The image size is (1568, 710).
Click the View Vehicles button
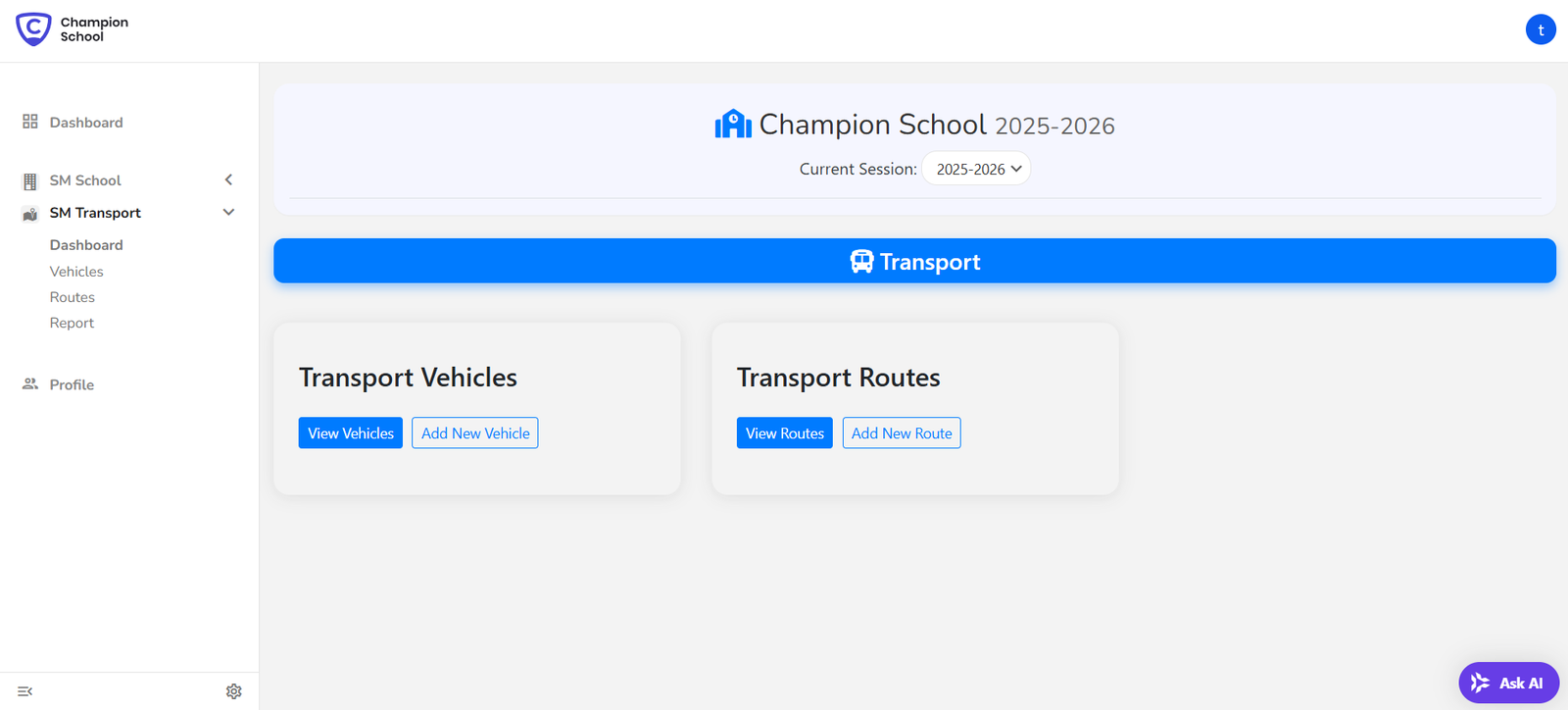coord(350,433)
